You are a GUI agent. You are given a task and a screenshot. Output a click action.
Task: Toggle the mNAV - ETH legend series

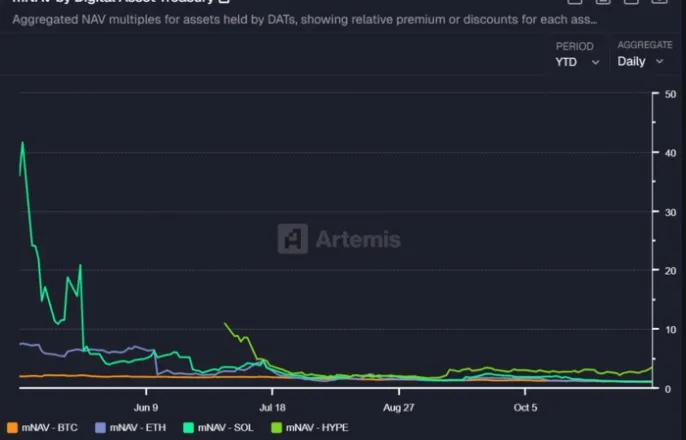coord(130,428)
